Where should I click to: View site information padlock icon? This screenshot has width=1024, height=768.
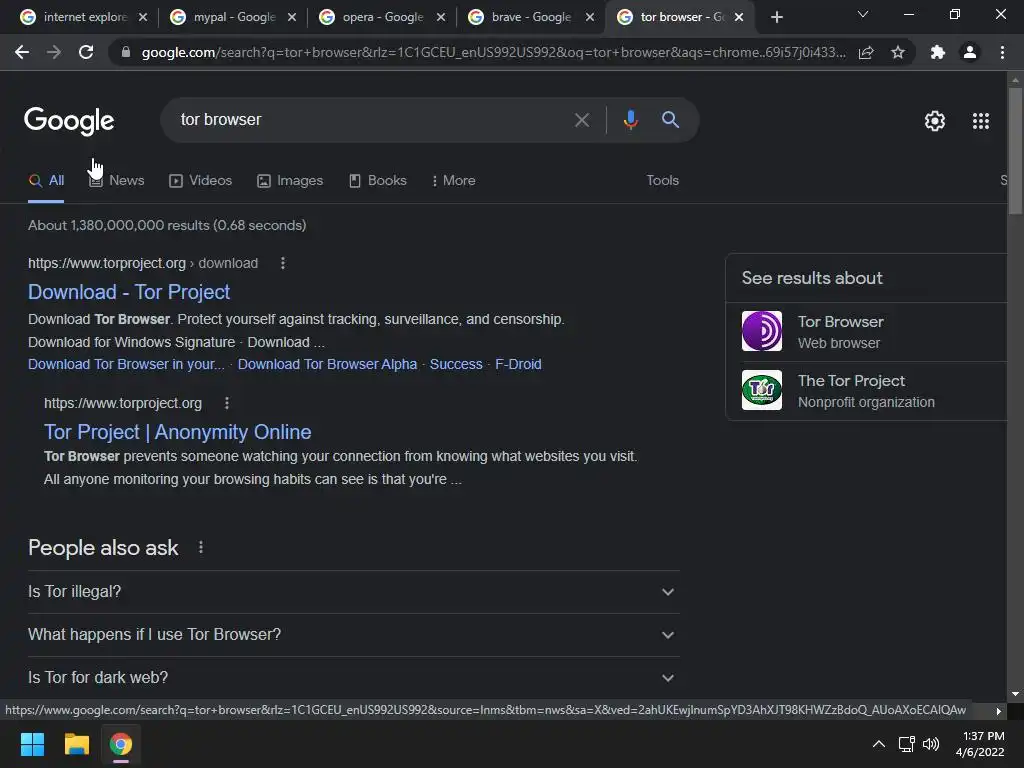coord(125,52)
